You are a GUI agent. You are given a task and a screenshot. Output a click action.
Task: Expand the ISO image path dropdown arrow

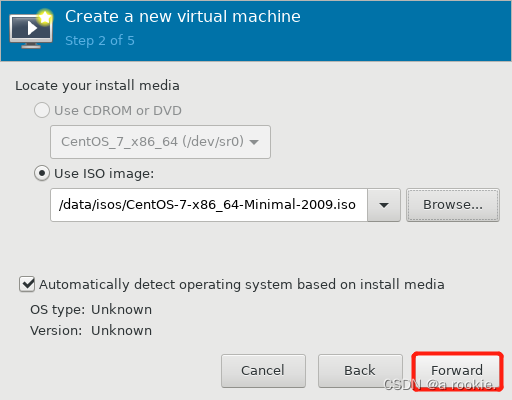point(384,205)
